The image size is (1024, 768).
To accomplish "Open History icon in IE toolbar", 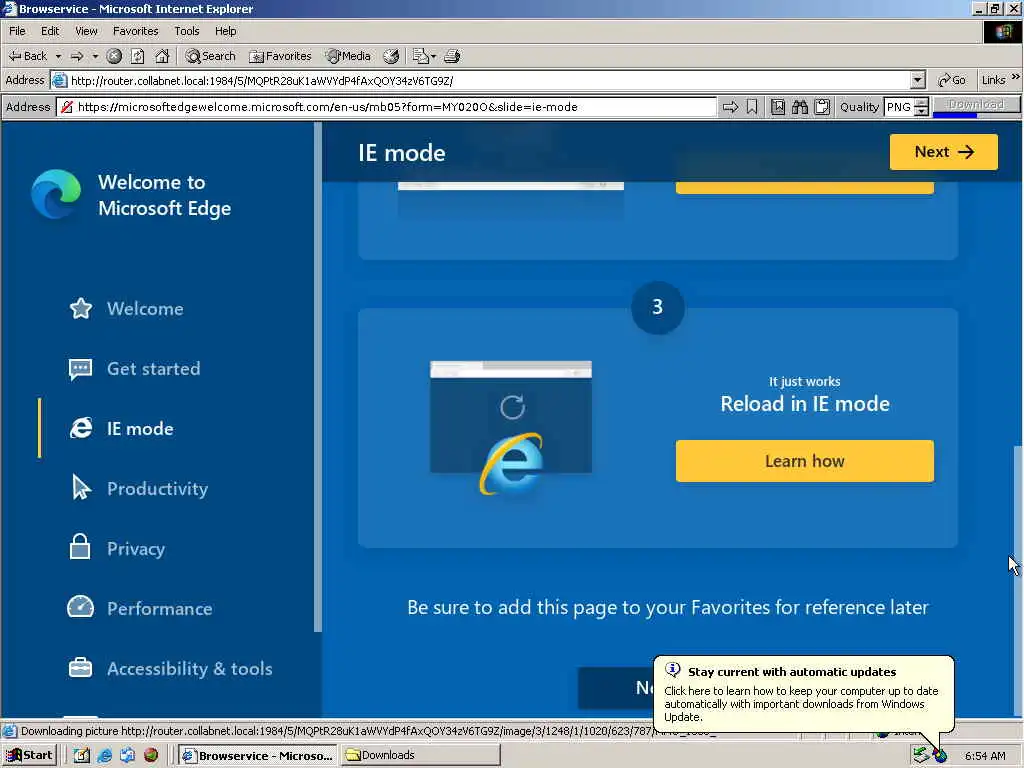I will coord(391,56).
